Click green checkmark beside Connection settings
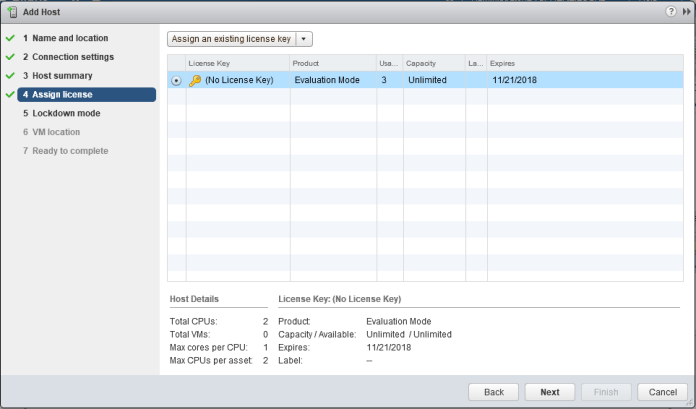The height and width of the screenshot is (409, 696). (9, 57)
